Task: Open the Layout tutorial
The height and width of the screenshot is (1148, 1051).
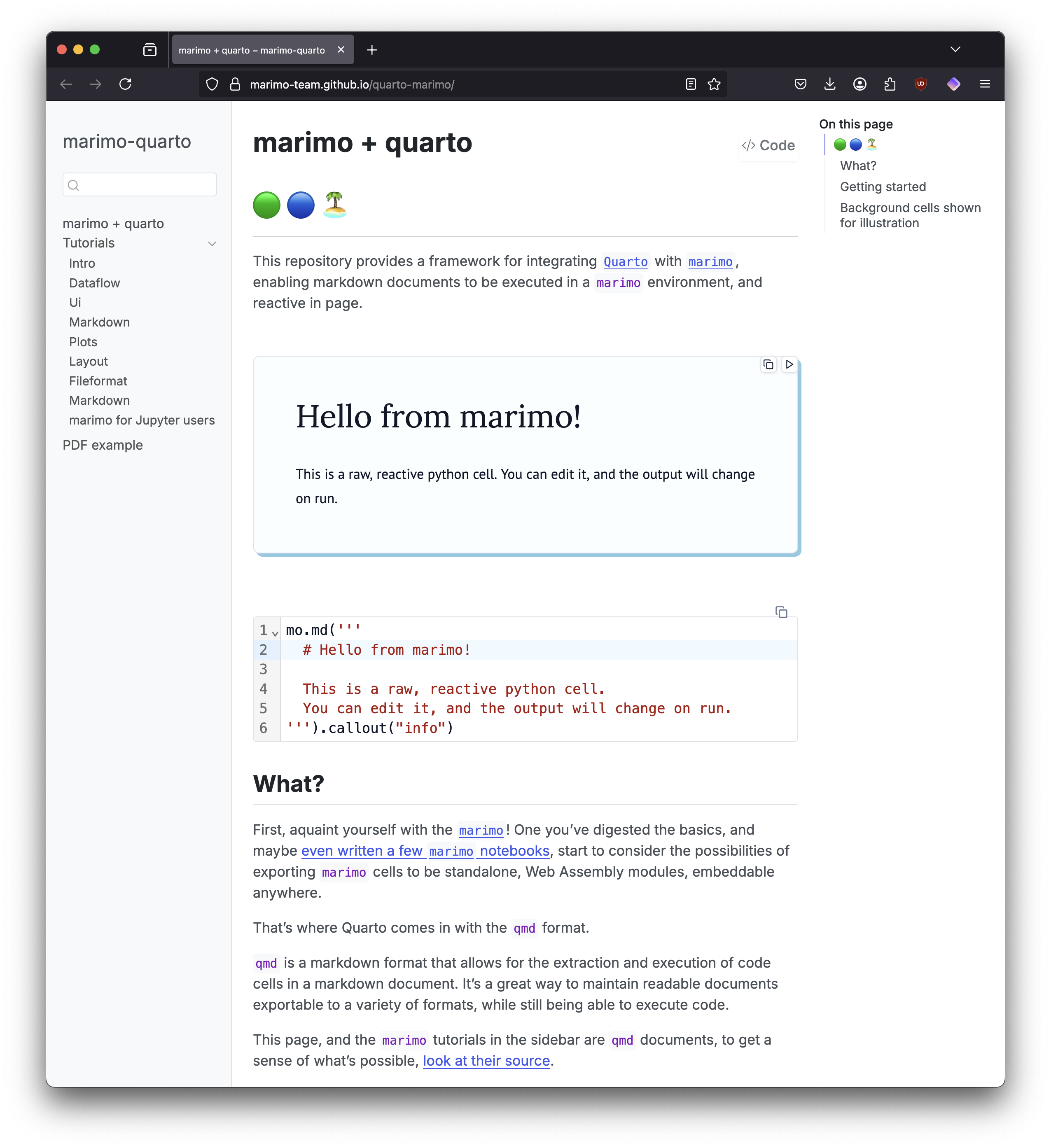Action: pyautogui.click(x=88, y=362)
